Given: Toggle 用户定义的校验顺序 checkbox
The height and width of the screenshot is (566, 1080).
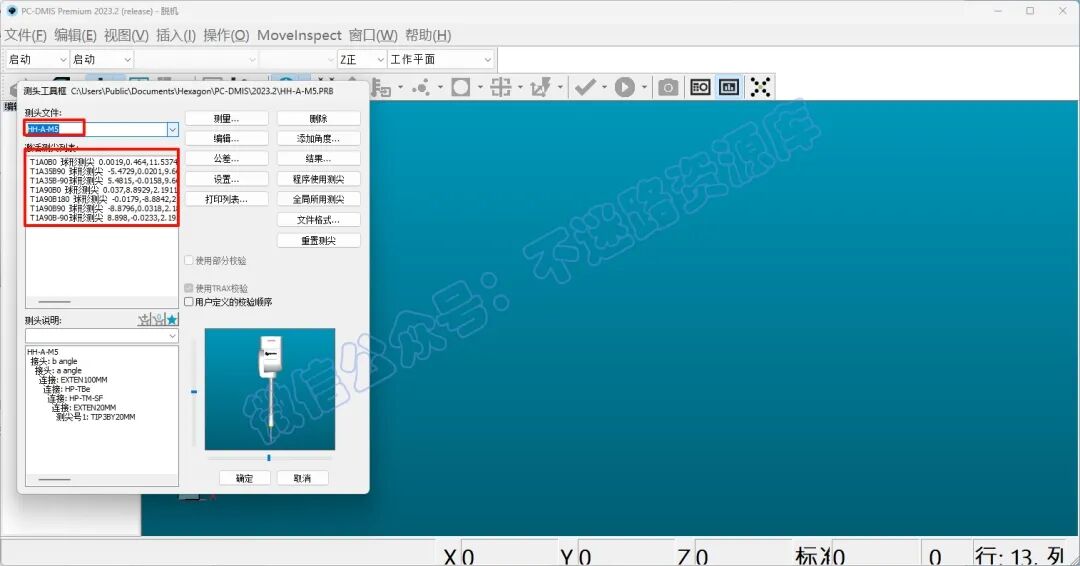Looking at the screenshot, I should coord(189,302).
